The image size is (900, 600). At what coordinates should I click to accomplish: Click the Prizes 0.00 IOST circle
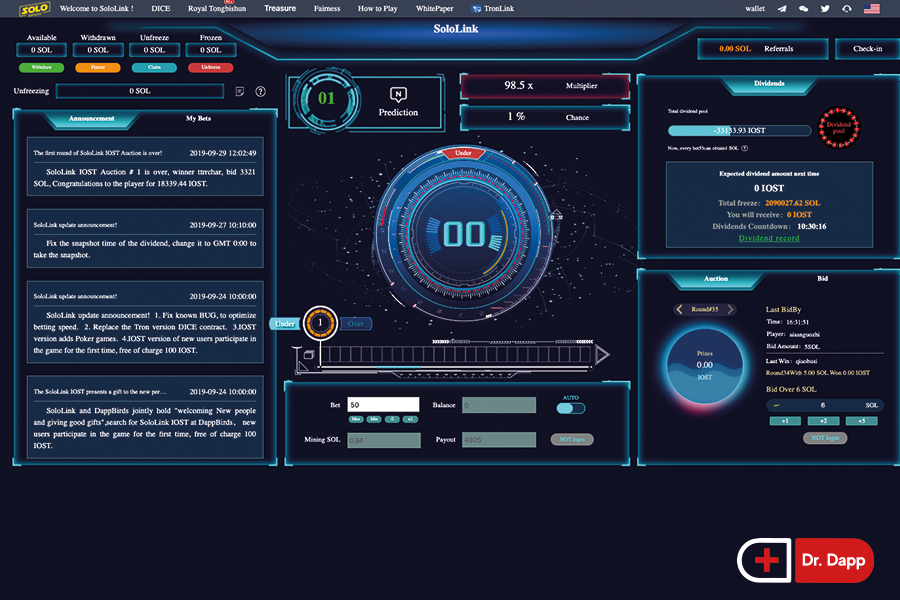pos(704,365)
